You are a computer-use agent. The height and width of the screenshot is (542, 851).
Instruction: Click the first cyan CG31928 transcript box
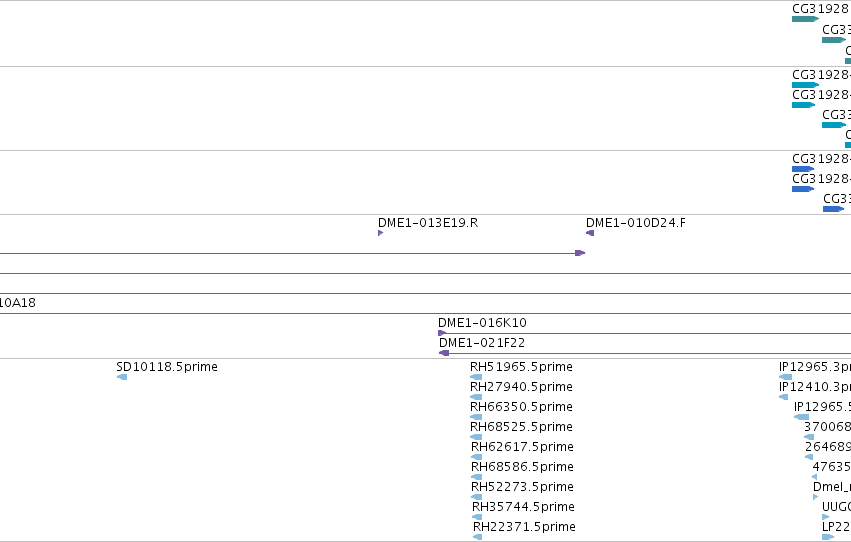(805, 85)
